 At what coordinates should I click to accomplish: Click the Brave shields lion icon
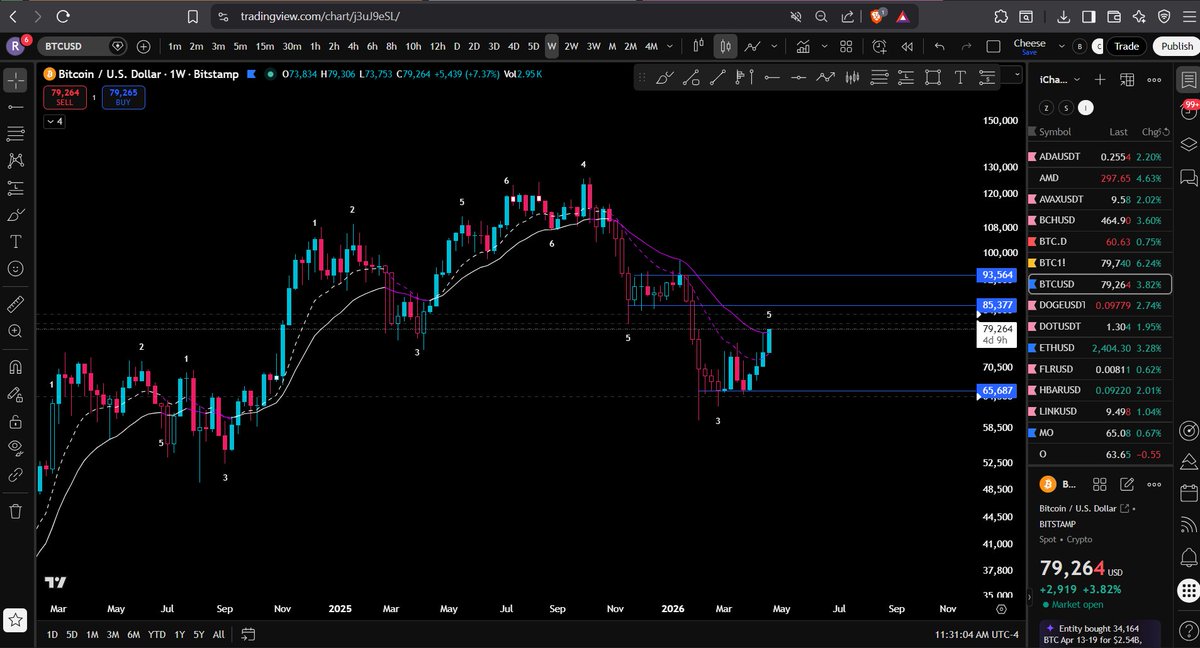[877, 16]
